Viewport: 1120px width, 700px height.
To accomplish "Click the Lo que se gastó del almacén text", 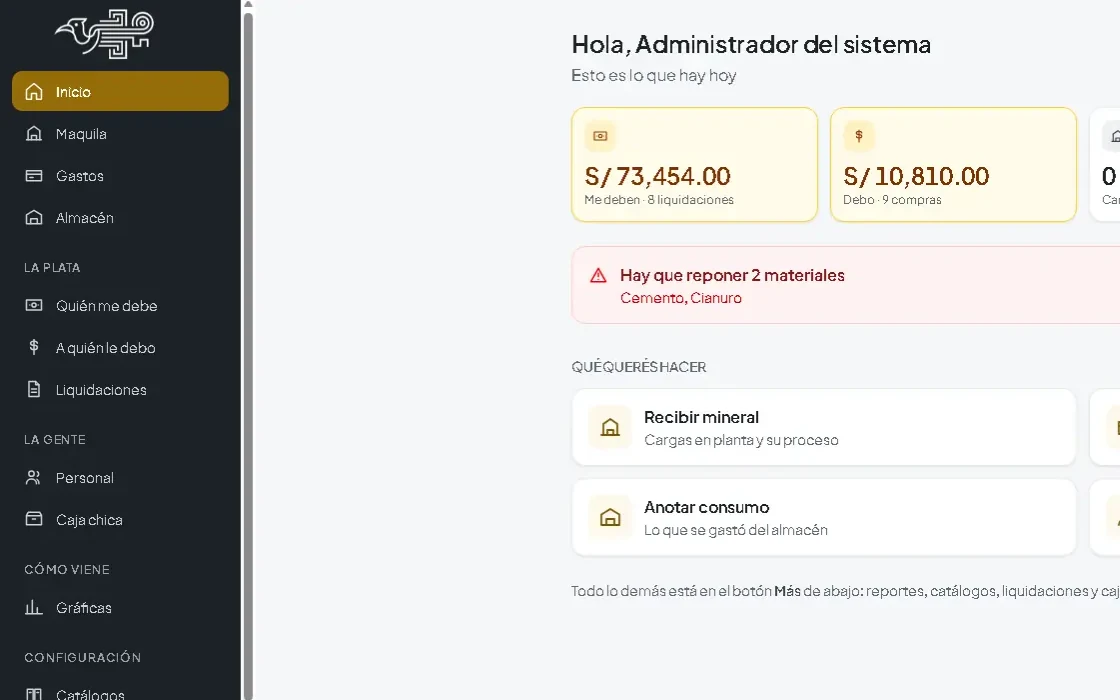I will pyautogui.click(x=736, y=530).
